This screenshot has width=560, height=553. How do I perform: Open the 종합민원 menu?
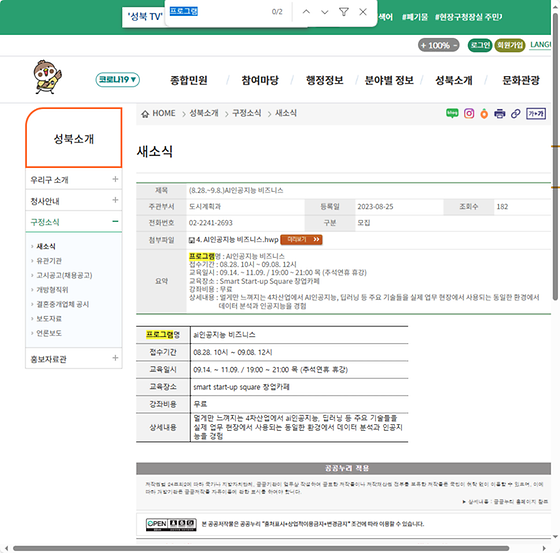[x=189, y=80]
